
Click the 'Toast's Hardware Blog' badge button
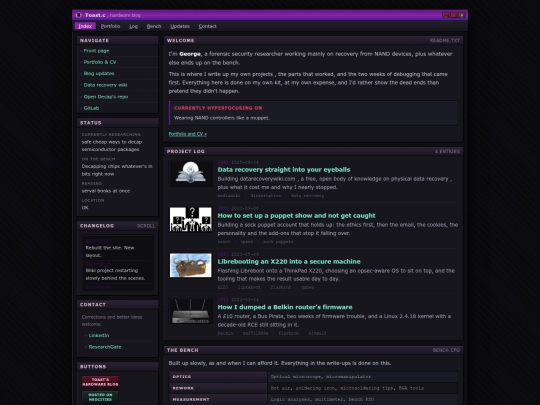pyautogui.click(x=100, y=382)
